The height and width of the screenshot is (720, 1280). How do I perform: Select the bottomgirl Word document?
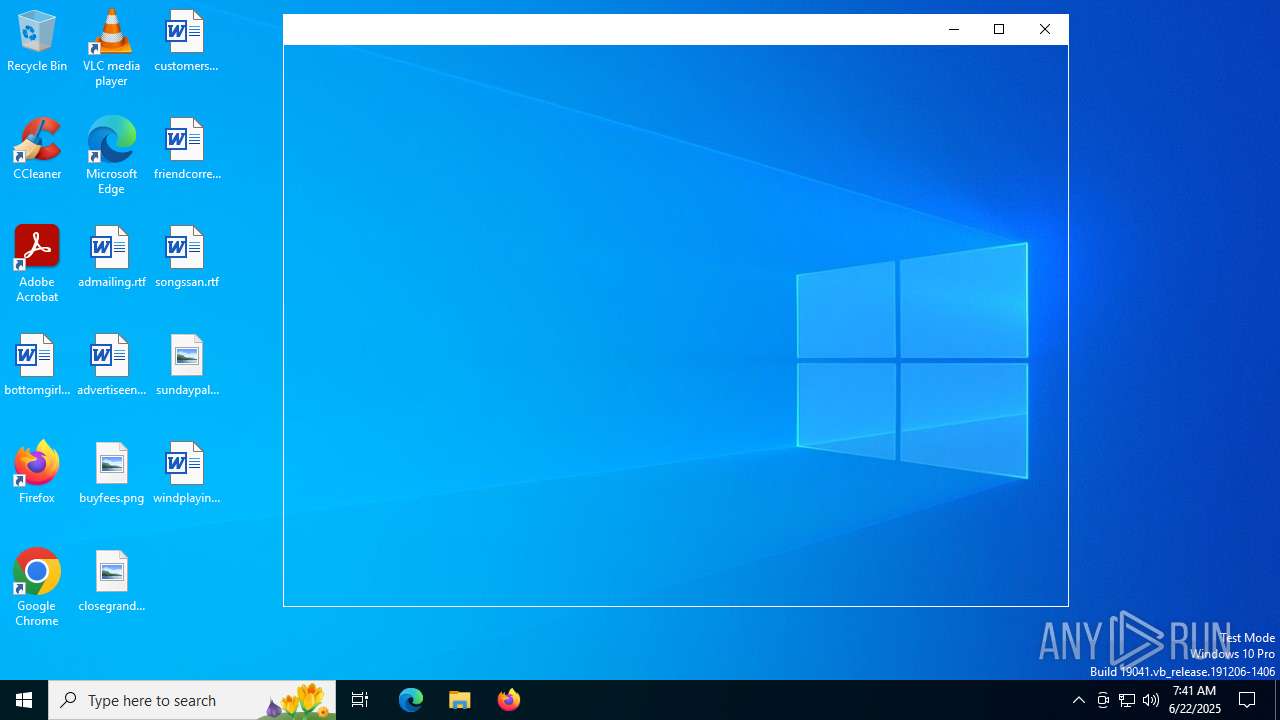pyautogui.click(x=37, y=366)
